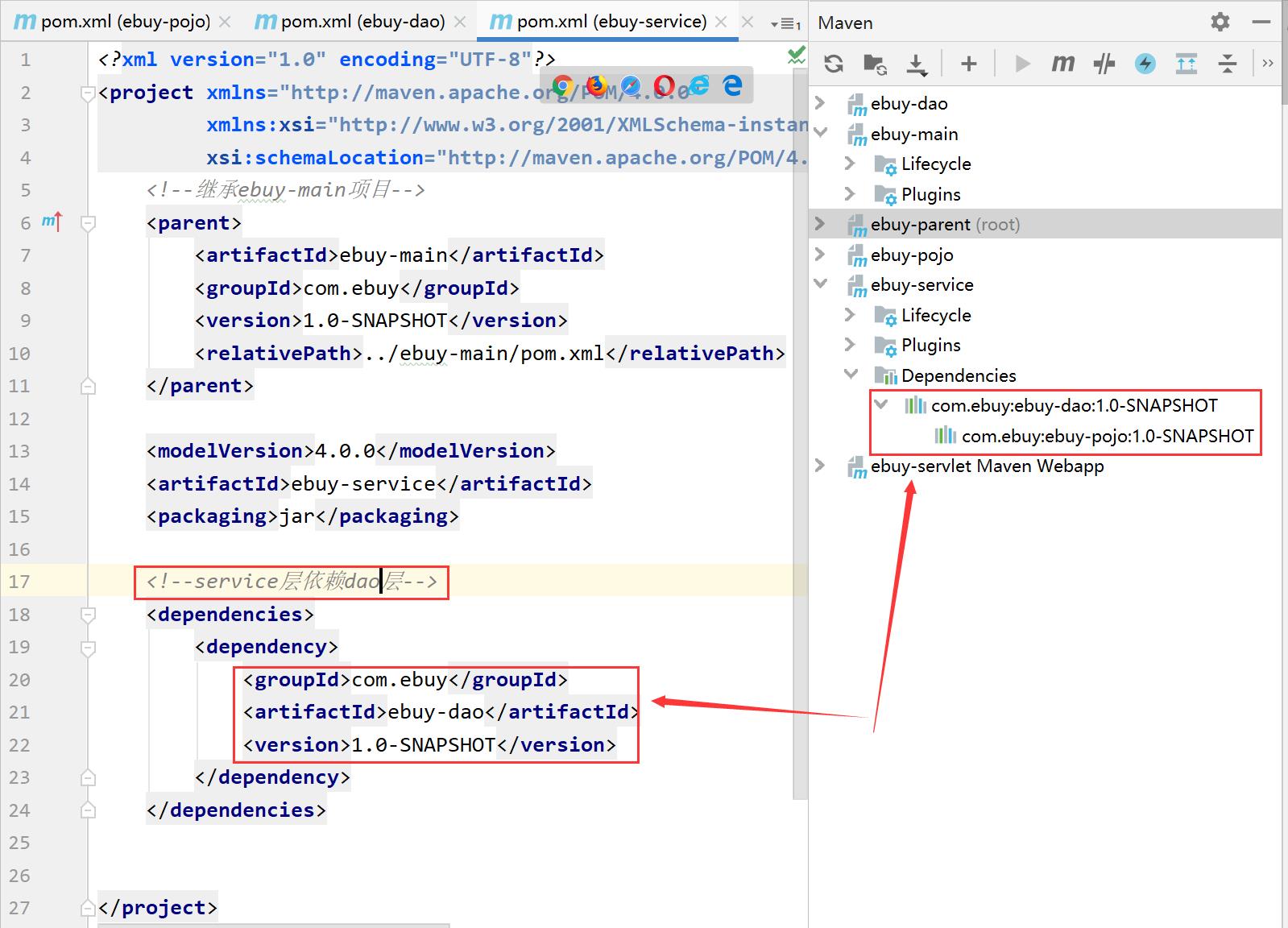Collapse ebuy-main Maven module

coord(820,132)
